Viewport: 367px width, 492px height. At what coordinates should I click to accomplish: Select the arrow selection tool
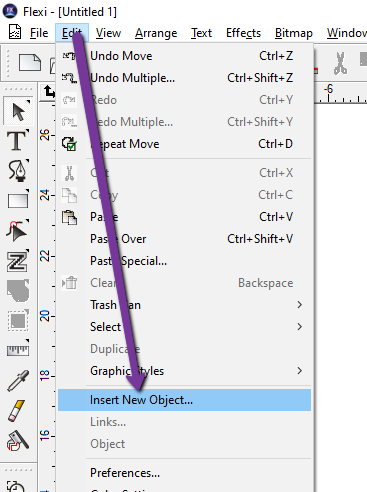18,111
